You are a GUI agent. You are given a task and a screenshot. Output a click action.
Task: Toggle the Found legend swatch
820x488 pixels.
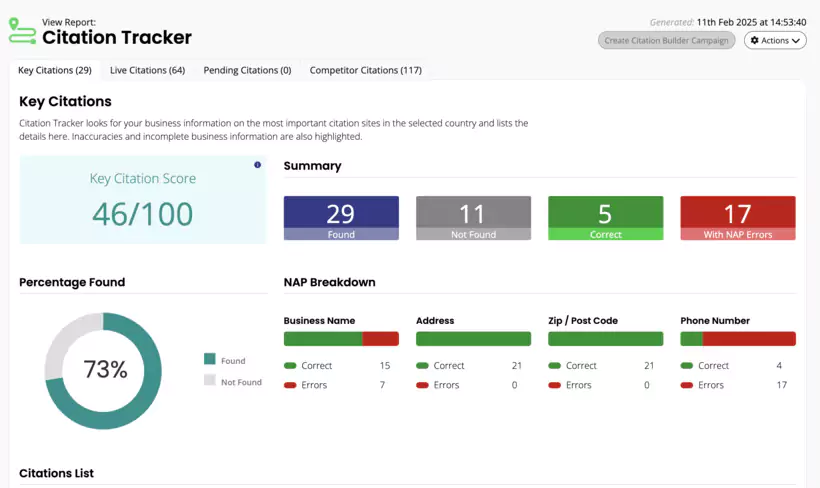point(210,359)
